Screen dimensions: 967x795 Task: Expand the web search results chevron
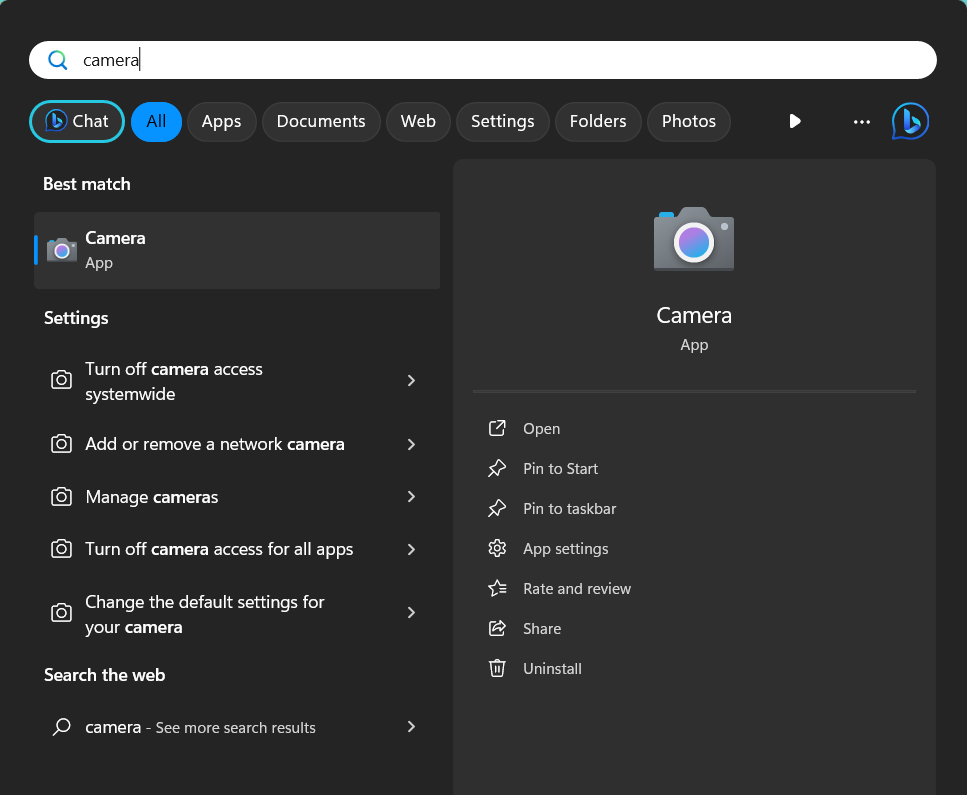click(411, 727)
